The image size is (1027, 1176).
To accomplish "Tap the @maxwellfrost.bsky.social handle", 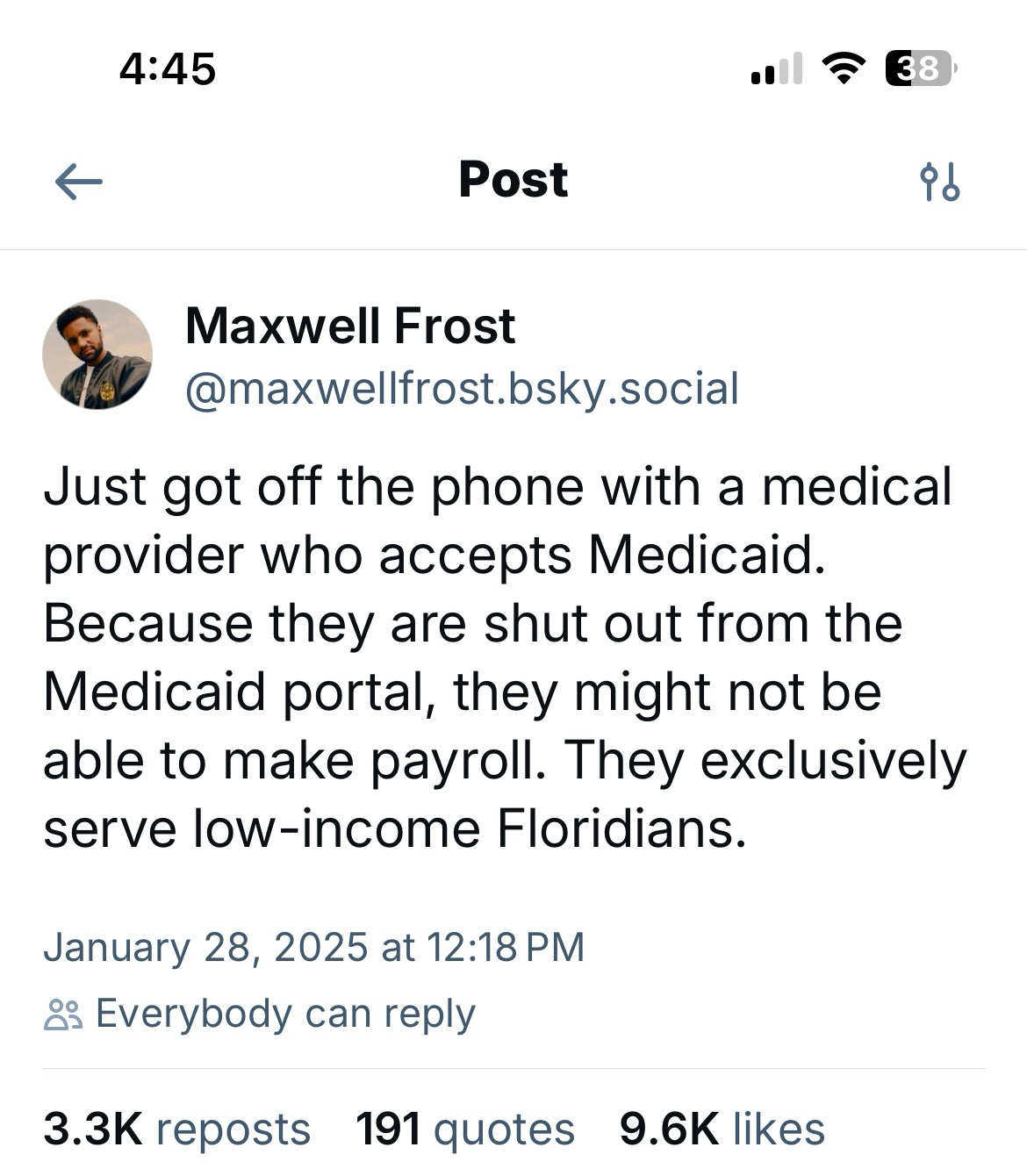I will point(462,389).
